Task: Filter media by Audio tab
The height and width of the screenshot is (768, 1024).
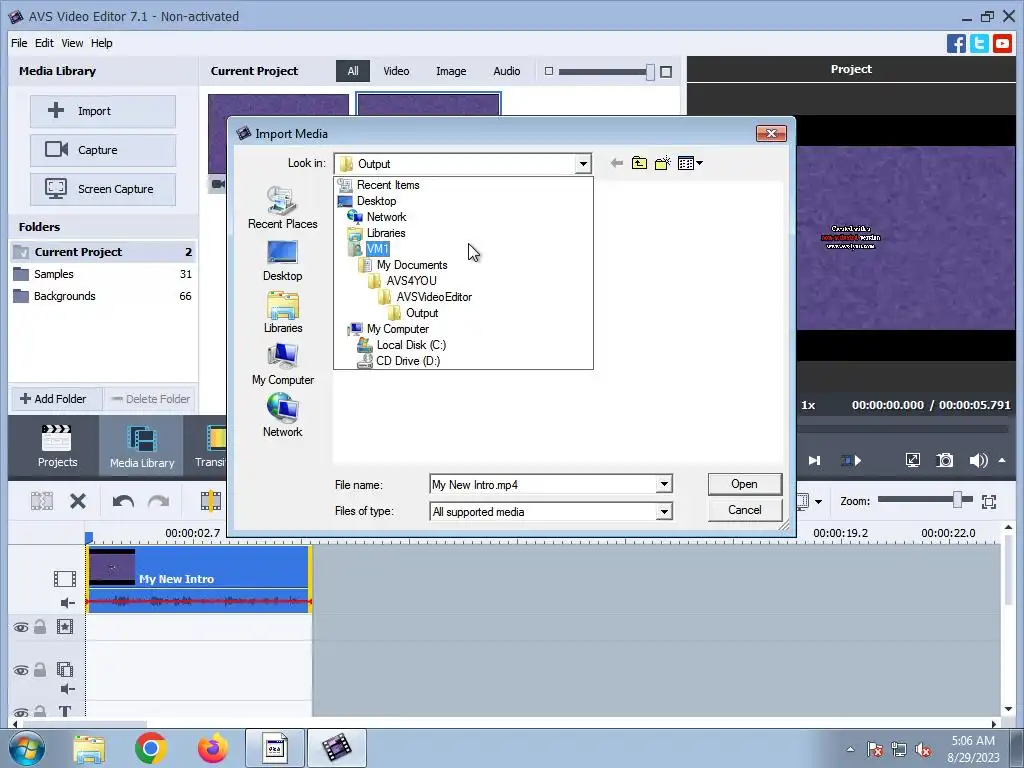Action: point(507,71)
